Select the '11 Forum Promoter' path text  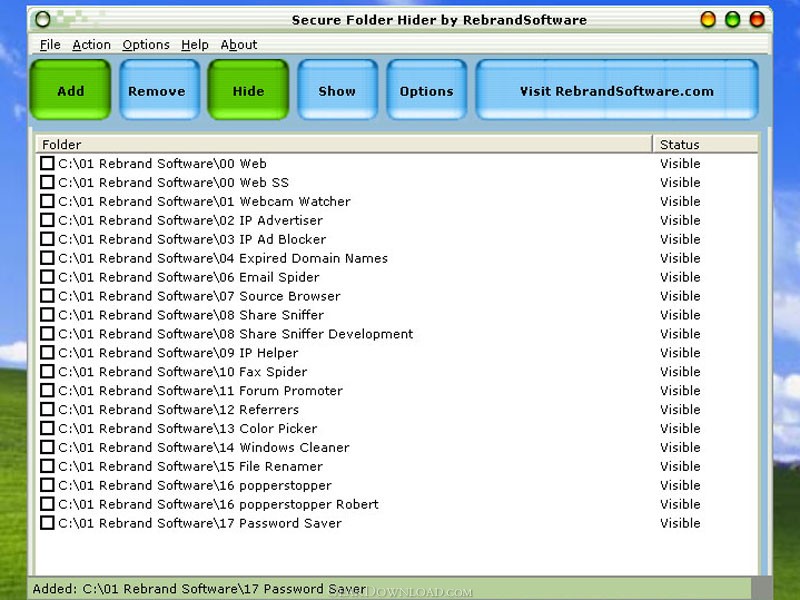click(201, 390)
